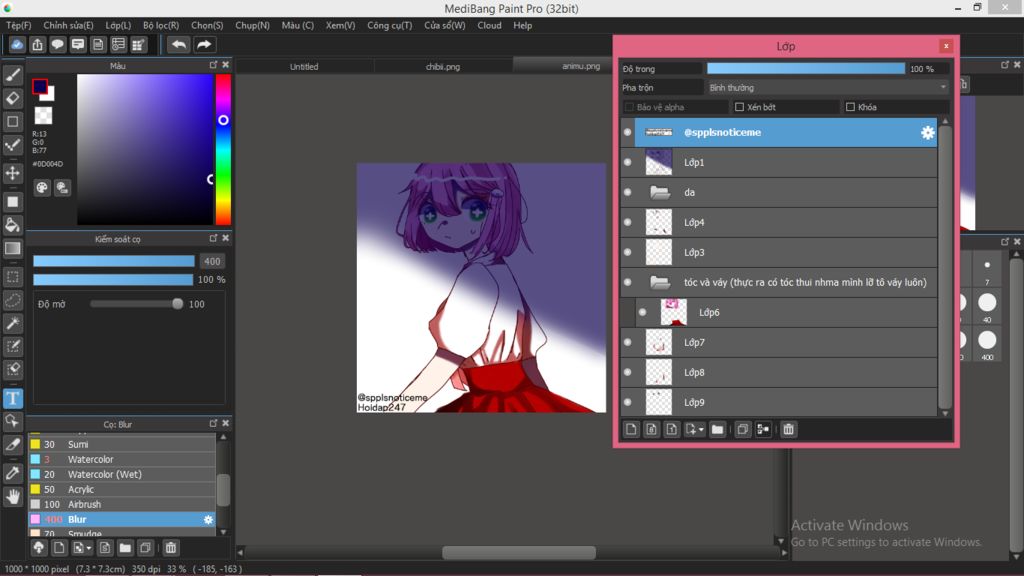Toggle visibility of Lớp7 layer
The width and height of the screenshot is (1024, 576).
coord(628,342)
